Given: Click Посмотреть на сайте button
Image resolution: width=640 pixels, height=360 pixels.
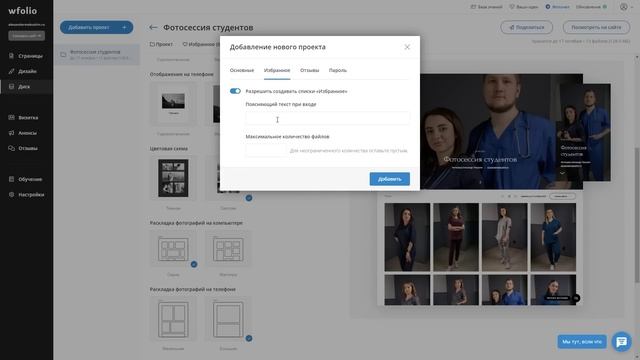Looking at the screenshot, I should click(596, 27).
